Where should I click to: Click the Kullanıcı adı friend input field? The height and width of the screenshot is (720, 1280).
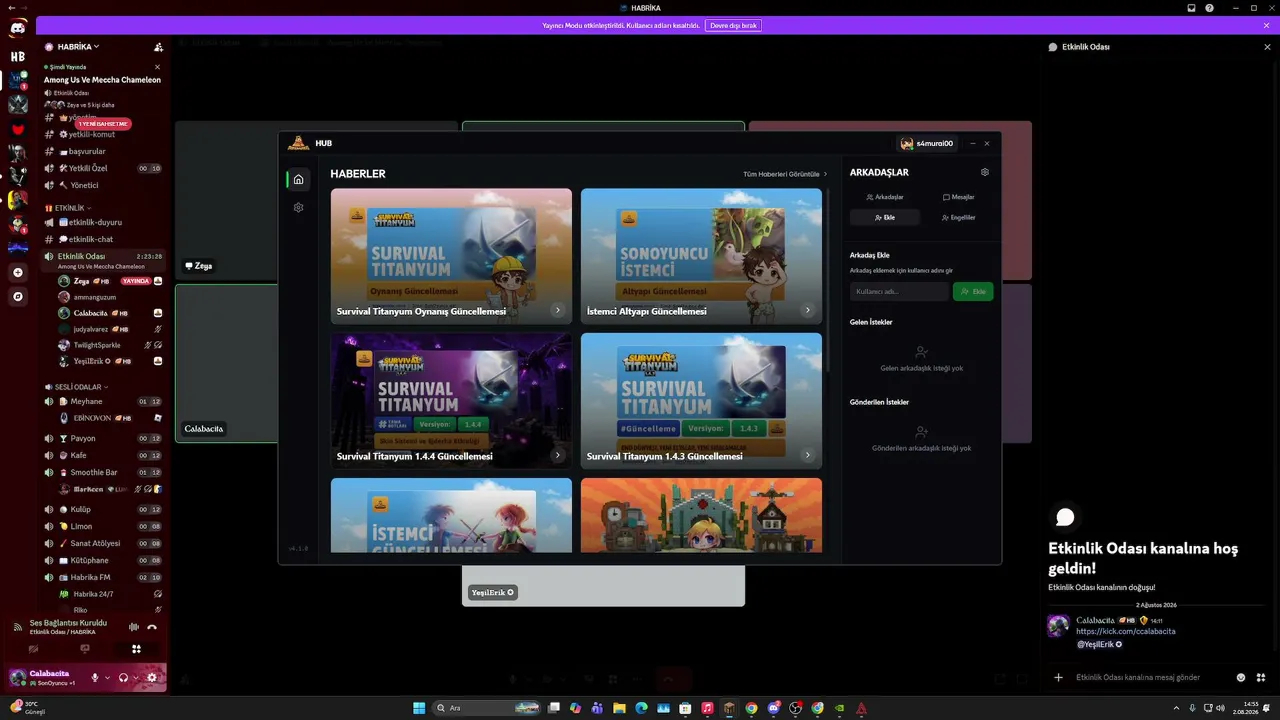[899, 291]
